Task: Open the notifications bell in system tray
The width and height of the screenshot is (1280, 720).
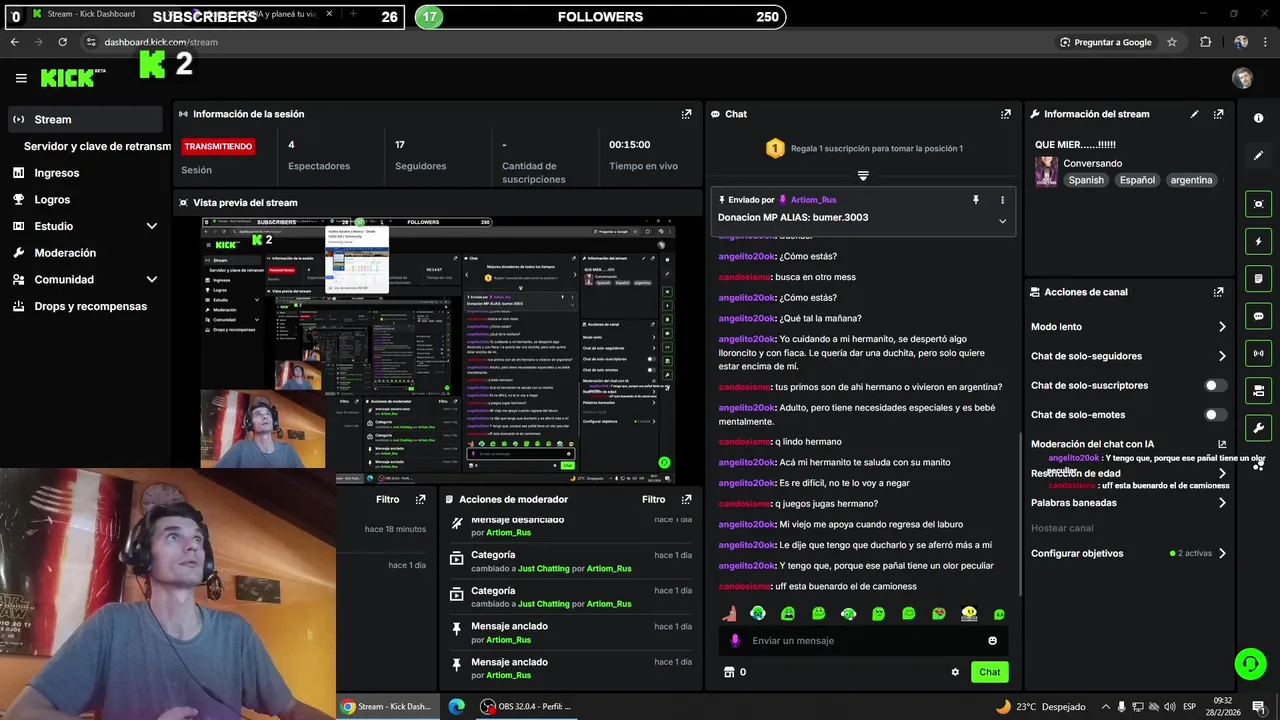Action: click(1257, 706)
